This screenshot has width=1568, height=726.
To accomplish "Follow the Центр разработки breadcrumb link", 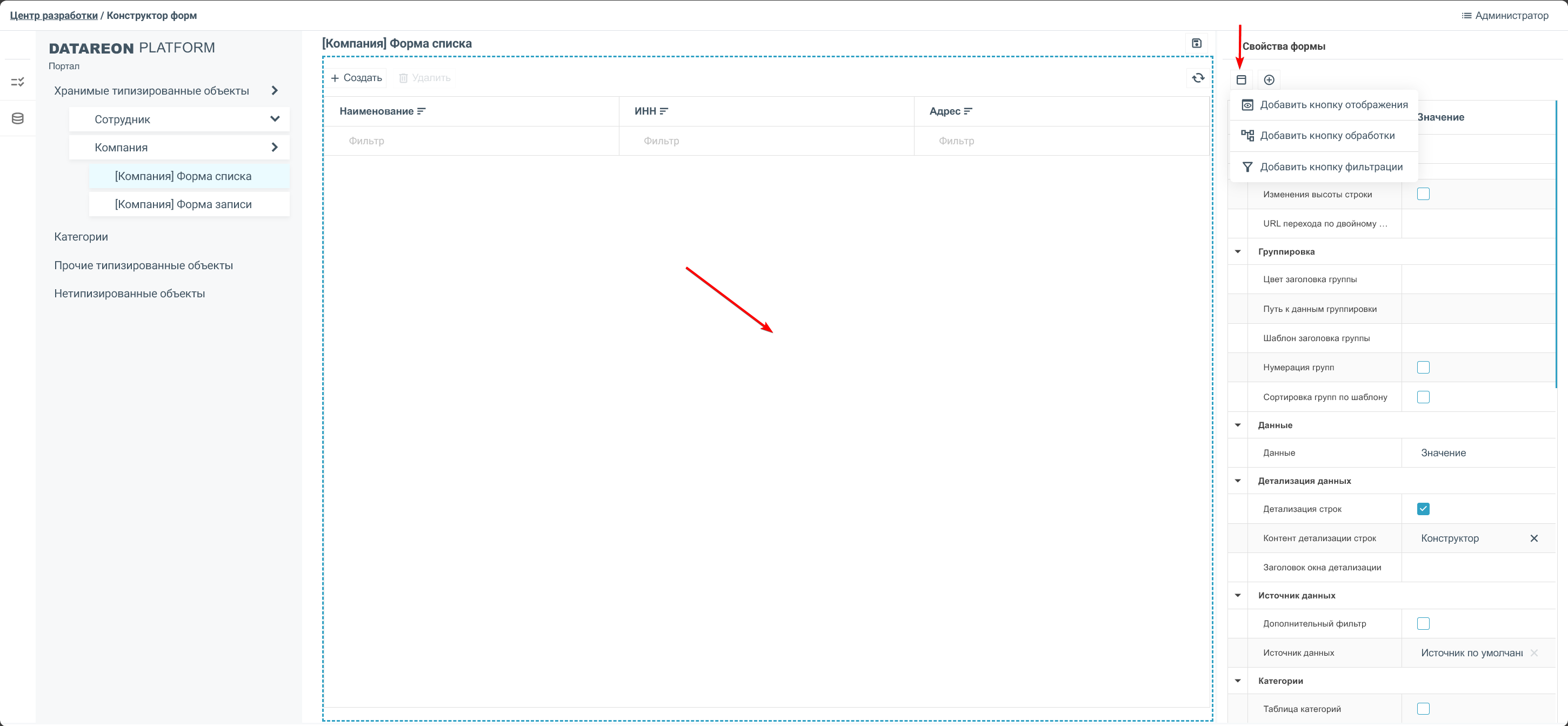I will point(54,15).
